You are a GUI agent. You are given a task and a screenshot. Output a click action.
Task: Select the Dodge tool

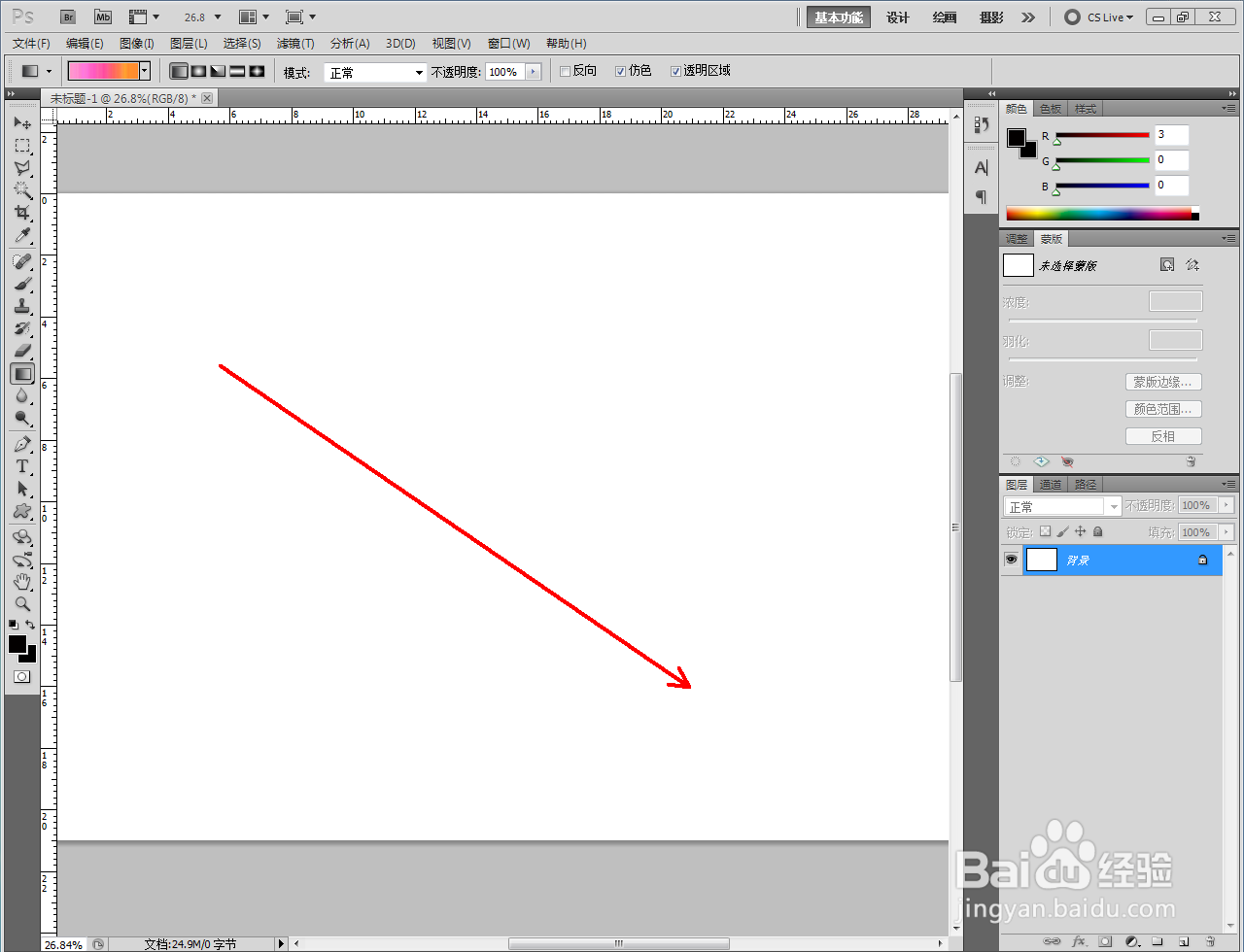coord(22,419)
